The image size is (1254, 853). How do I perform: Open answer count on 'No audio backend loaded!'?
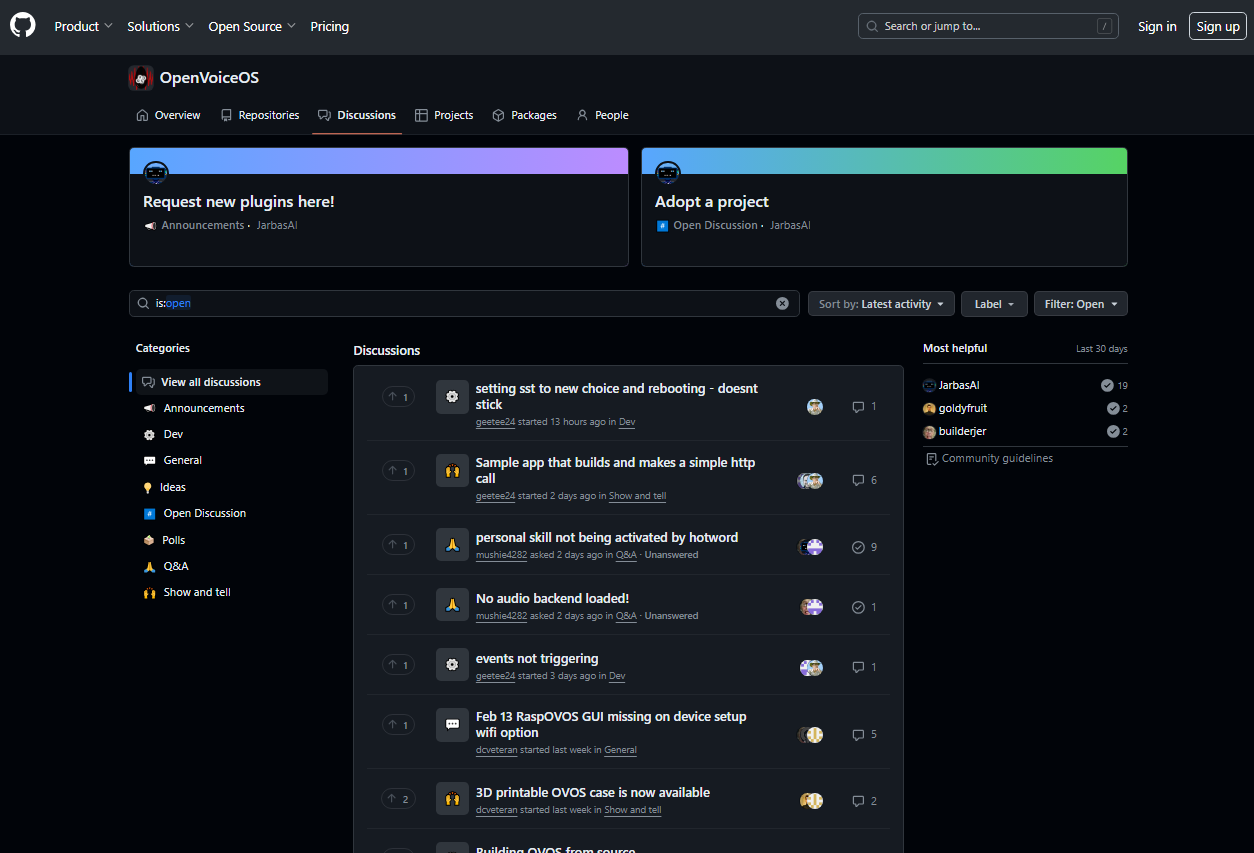864,607
